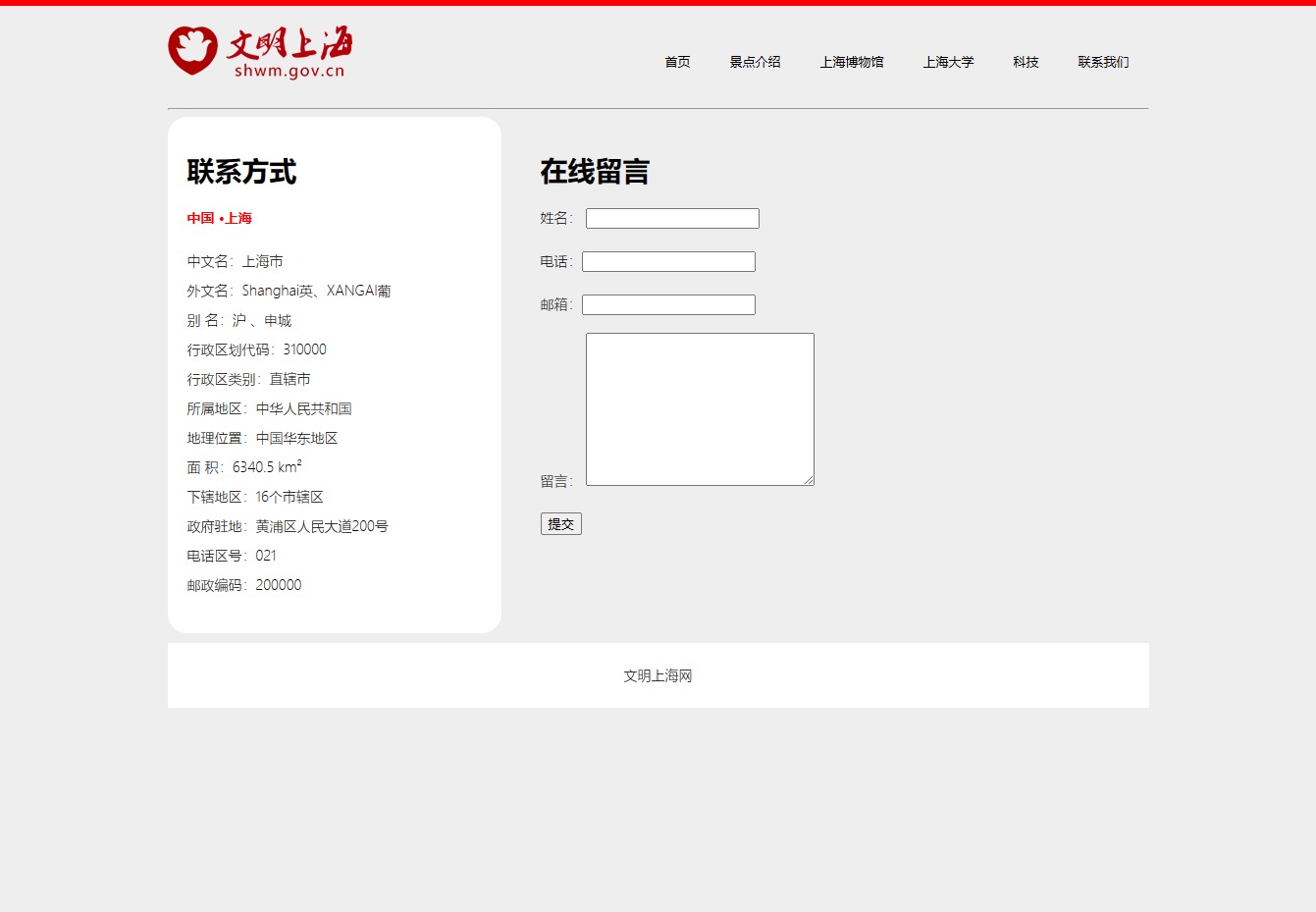Click the red heart logo icon

(x=192, y=51)
